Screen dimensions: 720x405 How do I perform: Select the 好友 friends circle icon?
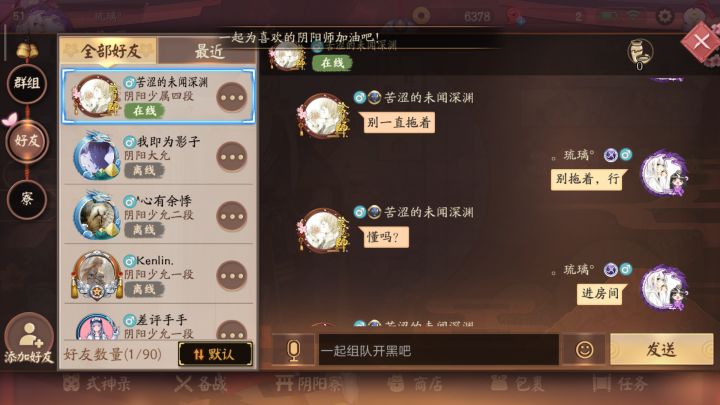pos(27,141)
